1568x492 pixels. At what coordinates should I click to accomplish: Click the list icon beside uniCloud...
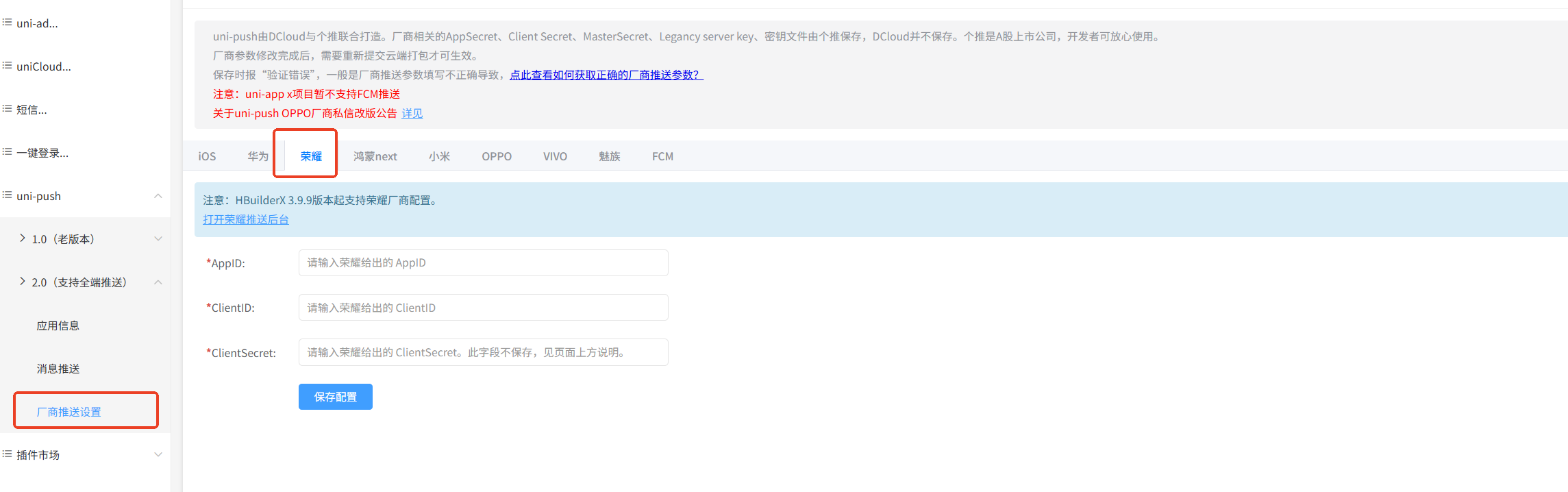tap(7, 66)
